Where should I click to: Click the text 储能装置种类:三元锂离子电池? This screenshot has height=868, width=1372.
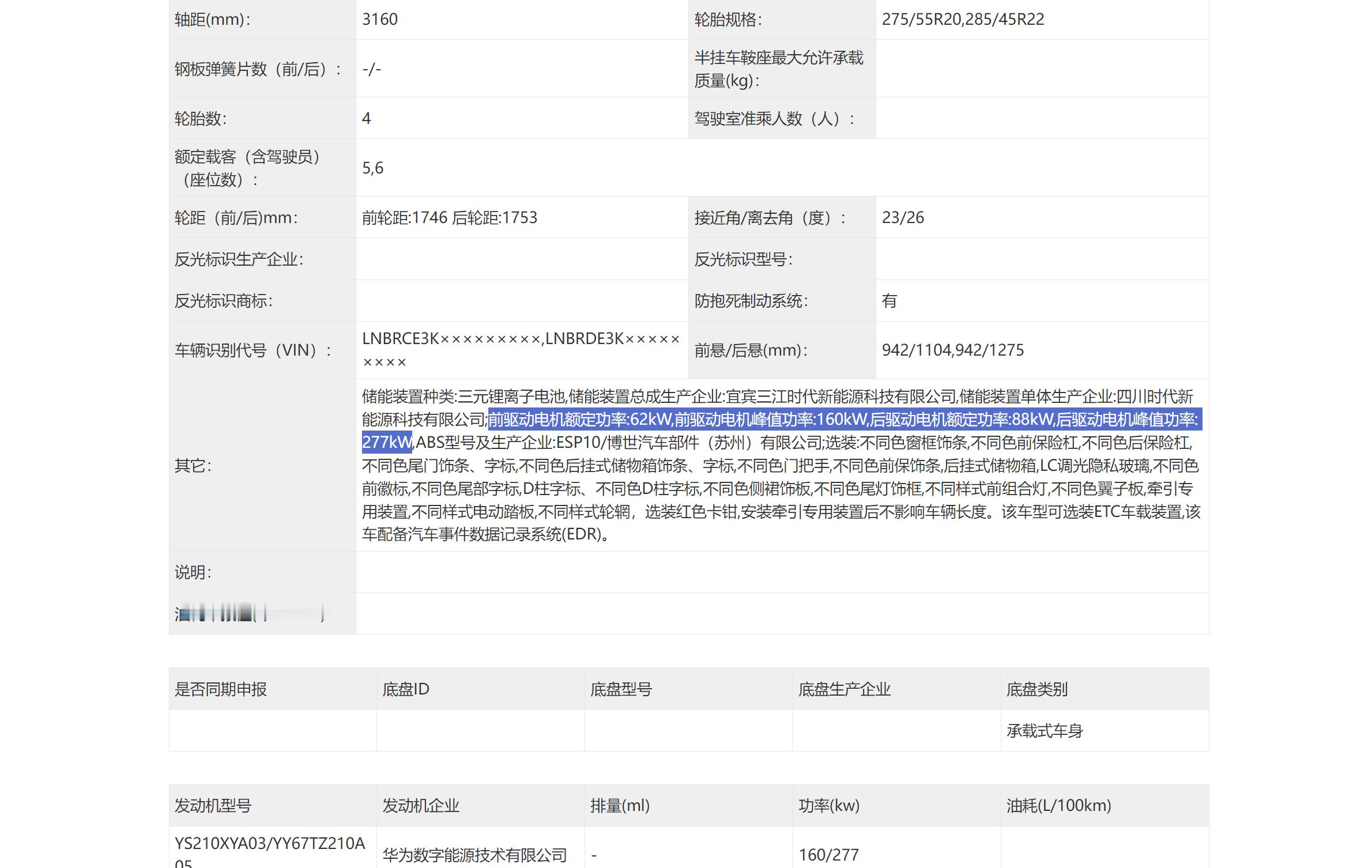[463, 397]
